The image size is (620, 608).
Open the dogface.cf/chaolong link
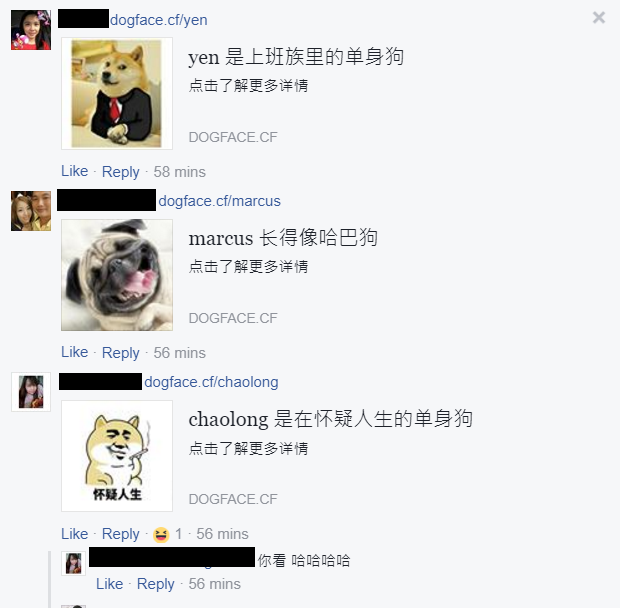[211, 382]
